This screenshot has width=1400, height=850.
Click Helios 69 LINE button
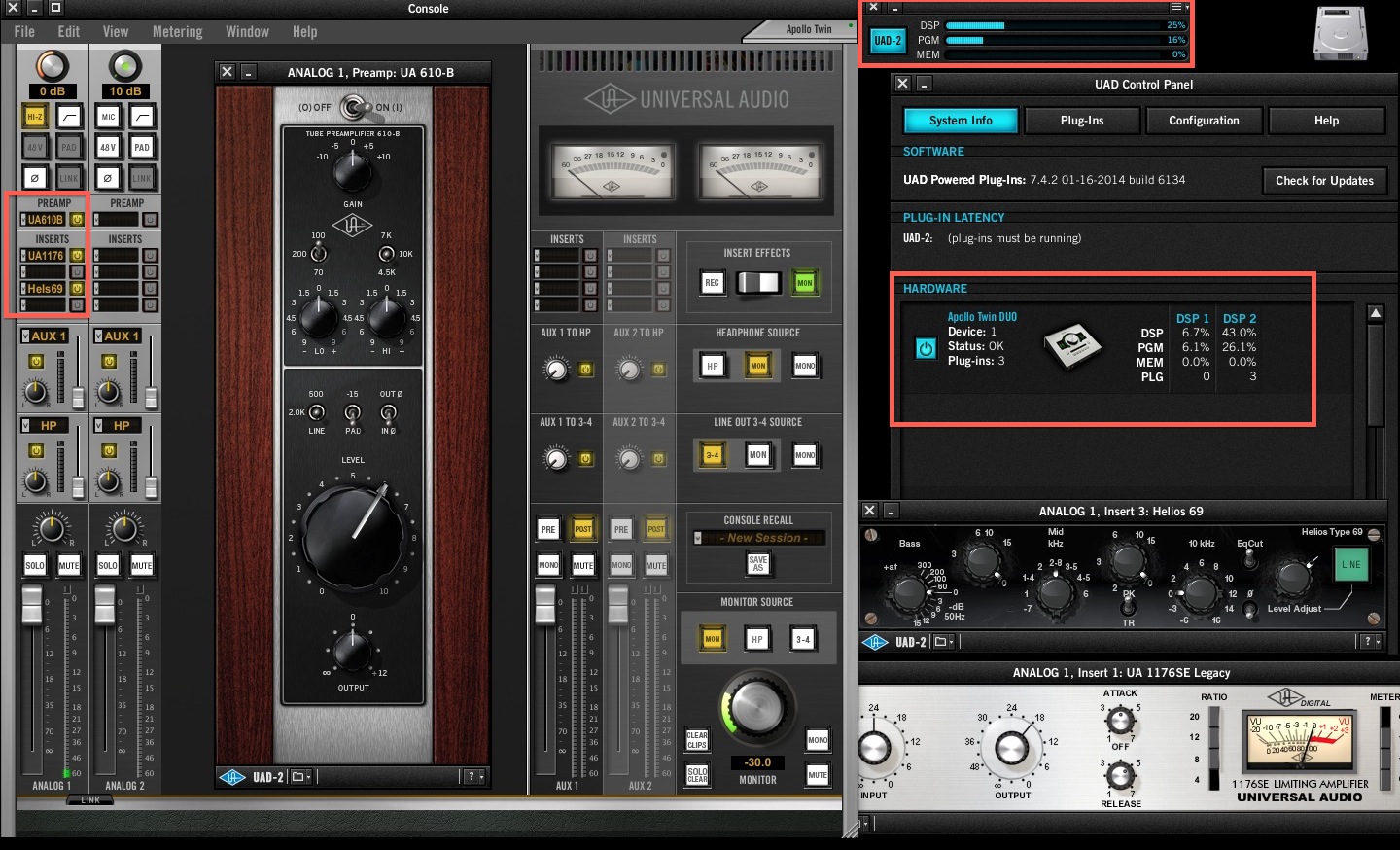point(1351,564)
